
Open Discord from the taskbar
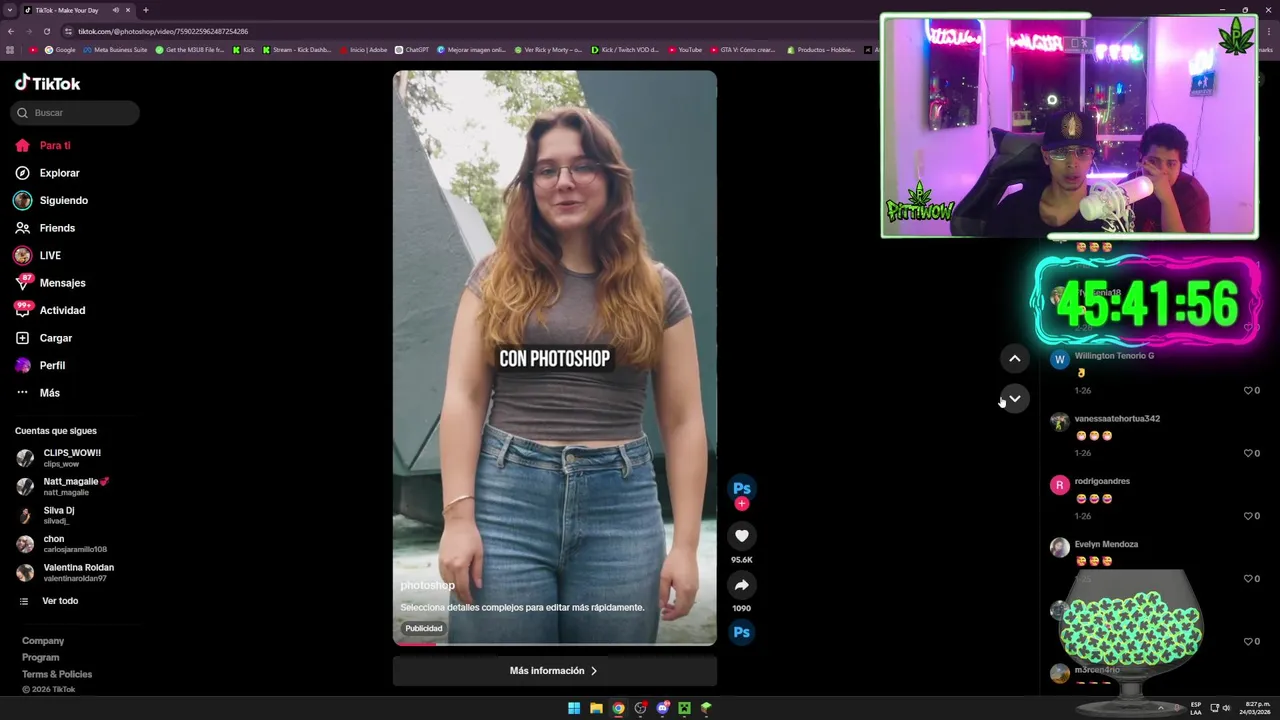[662, 708]
